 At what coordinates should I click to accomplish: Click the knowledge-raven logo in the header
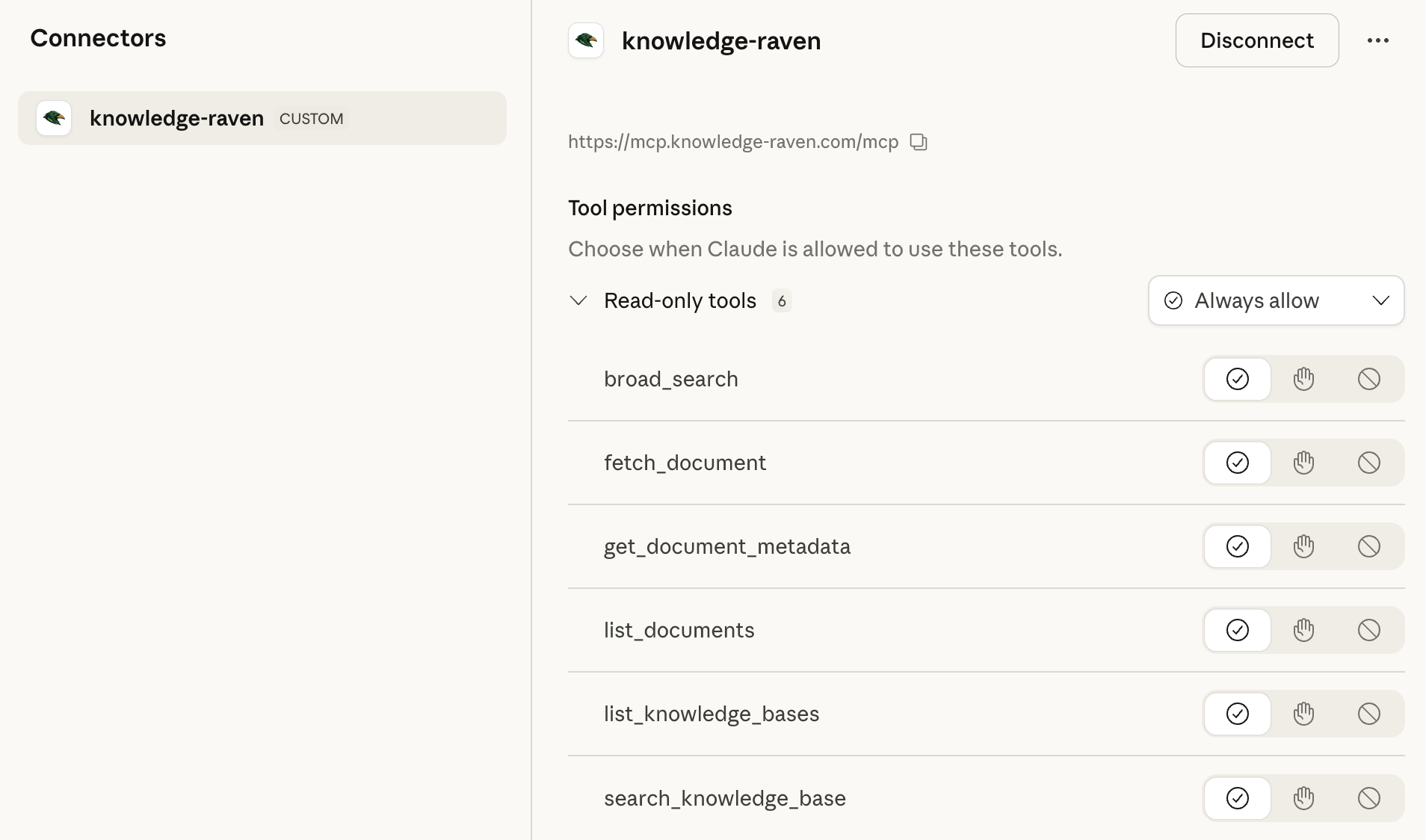pyautogui.click(x=586, y=40)
